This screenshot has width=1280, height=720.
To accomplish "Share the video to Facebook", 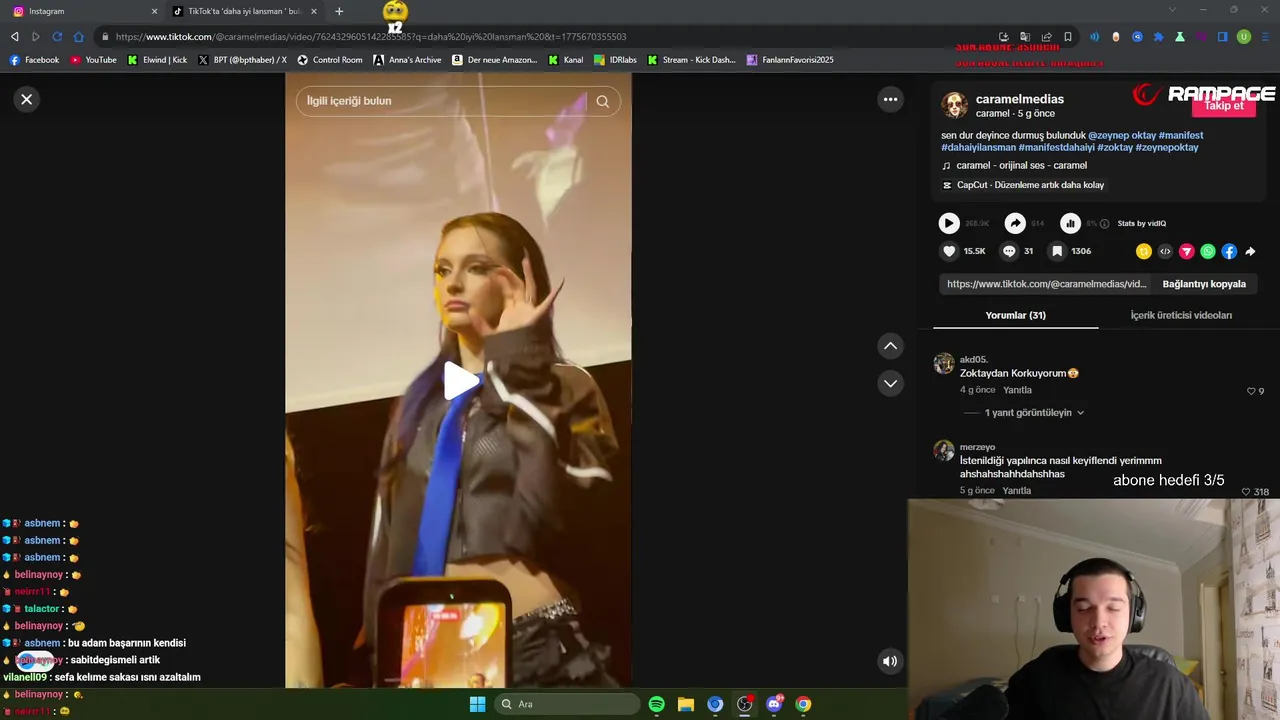I will (1229, 252).
